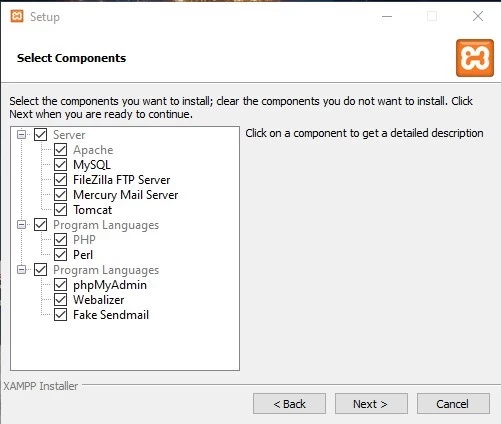Select the Apache tree item label

[93, 150]
